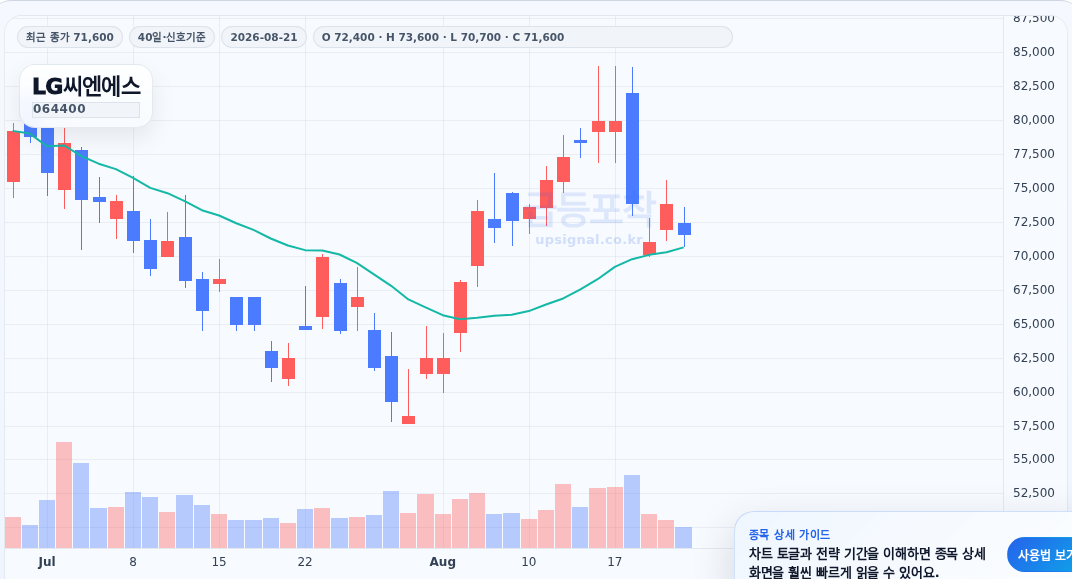
Task: Click the 최근 종가 71,600 chip
Action: [x=70, y=37]
